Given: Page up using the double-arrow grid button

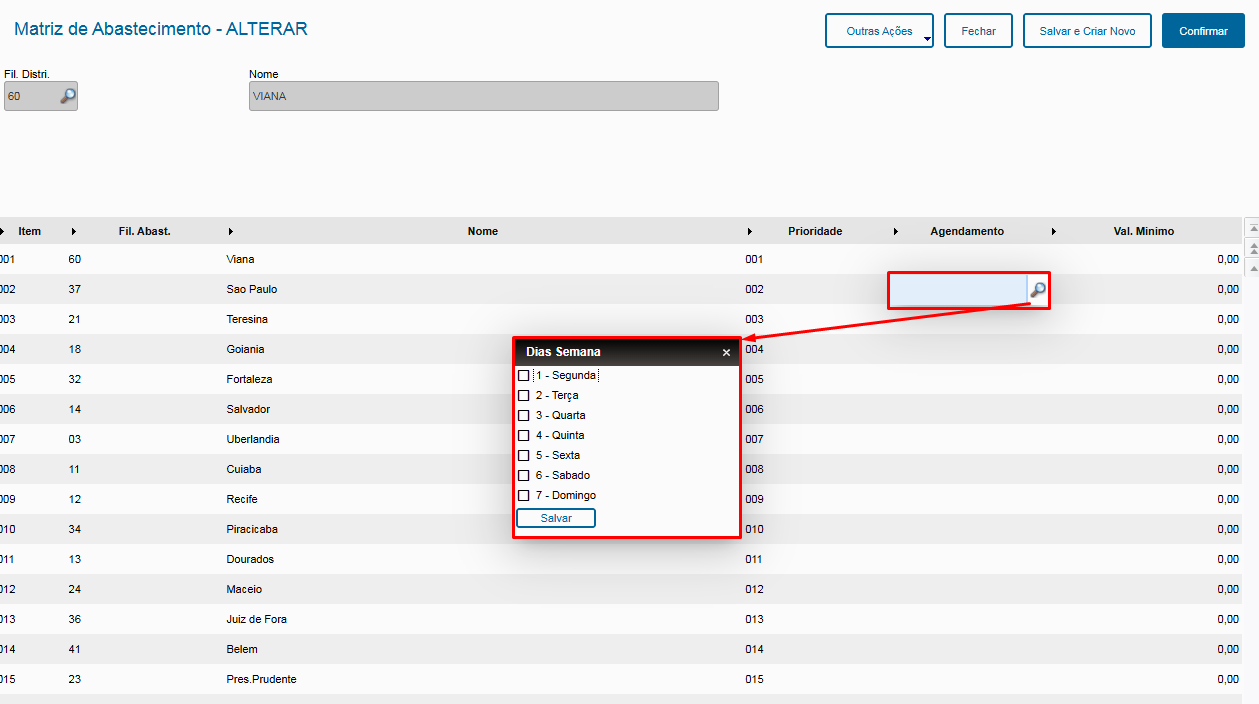Looking at the screenshot, I should tap(1251, 248).
